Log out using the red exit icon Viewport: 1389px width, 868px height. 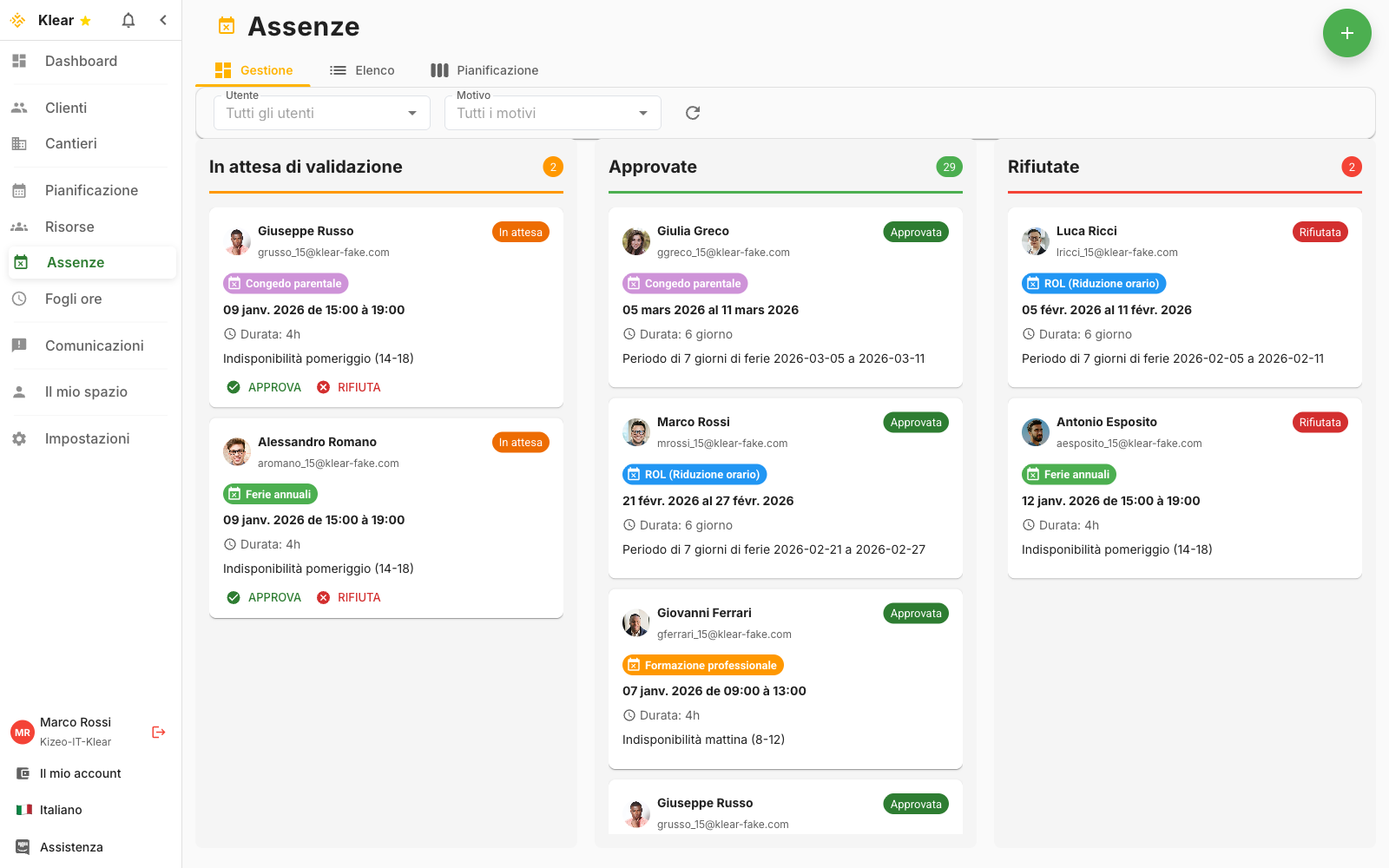(158, 732)
